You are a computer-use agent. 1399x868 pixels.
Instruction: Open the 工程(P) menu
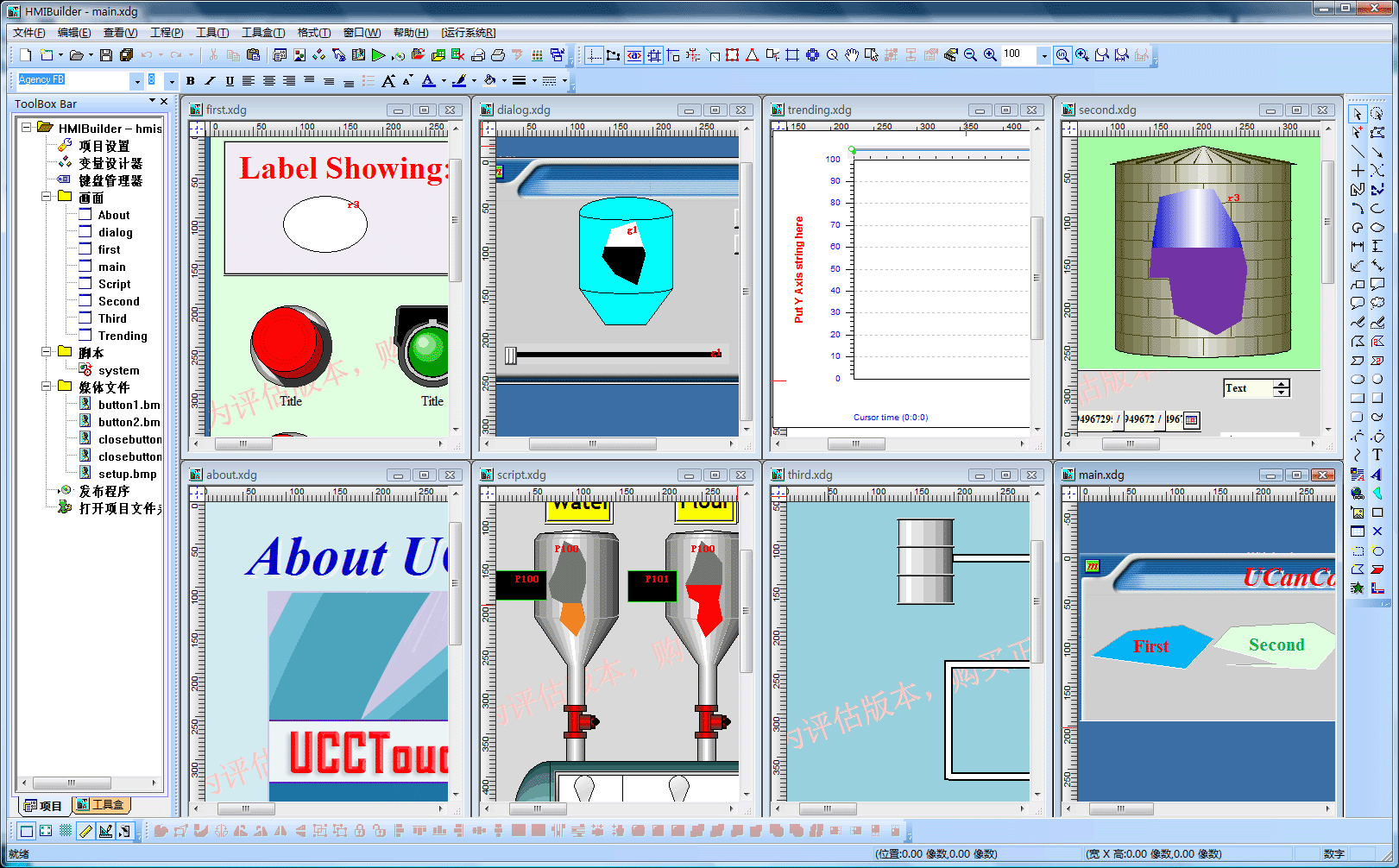tap(167, 33)
